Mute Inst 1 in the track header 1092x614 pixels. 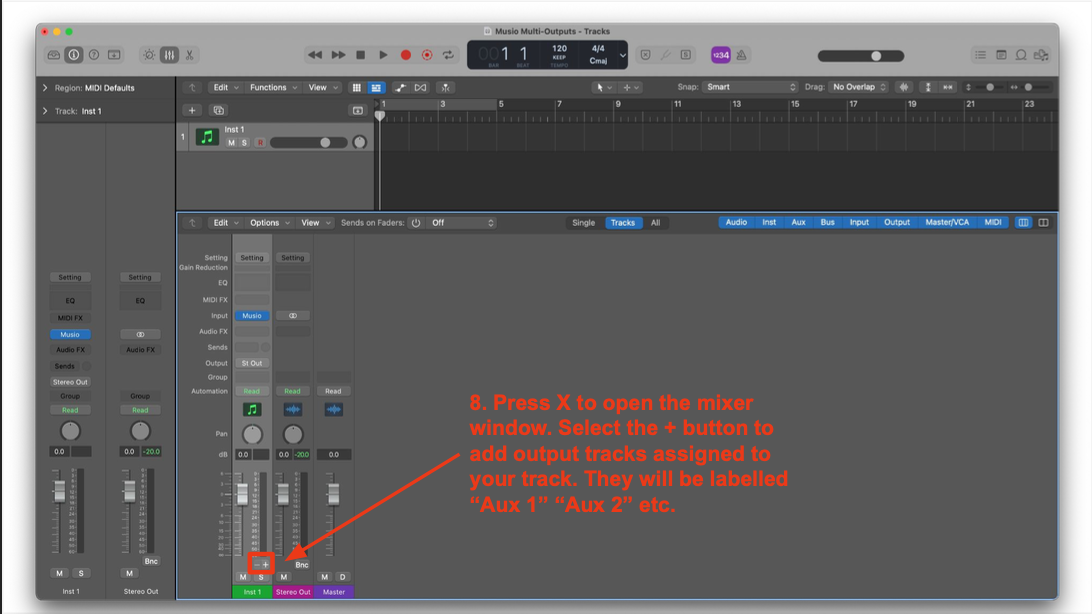[231, 143]
